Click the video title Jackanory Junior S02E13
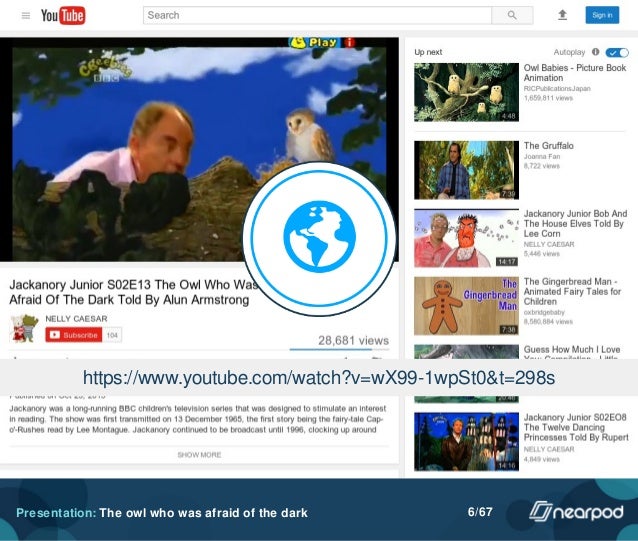The width and height of the screenshot is (638, 541). click(134, 292)
